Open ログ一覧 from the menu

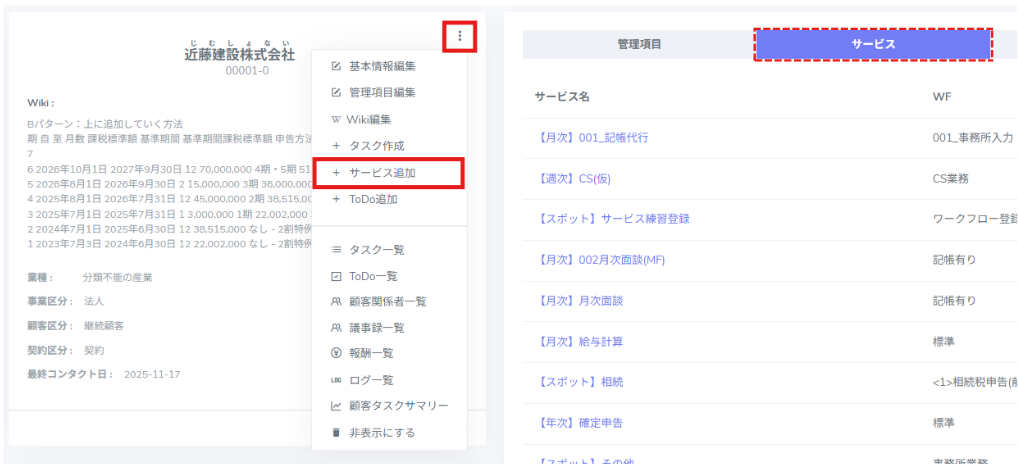[x=371, y=380]
